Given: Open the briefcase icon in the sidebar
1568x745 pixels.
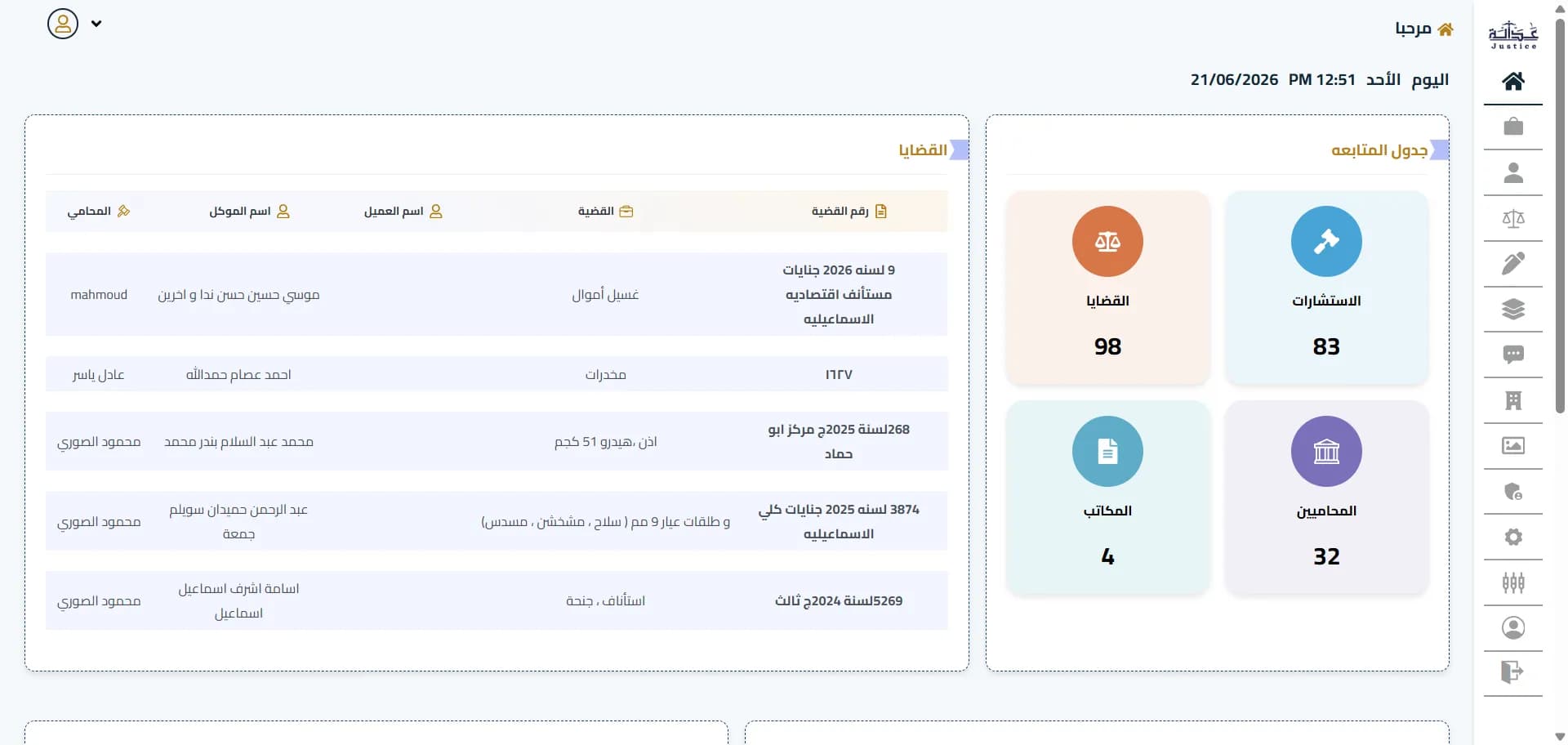Looking at the screenshot, I should coord(1513,127).
